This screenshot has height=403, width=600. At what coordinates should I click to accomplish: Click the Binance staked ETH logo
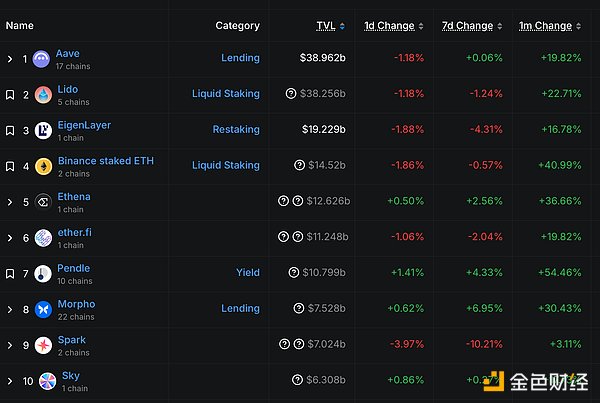(42, 166)
